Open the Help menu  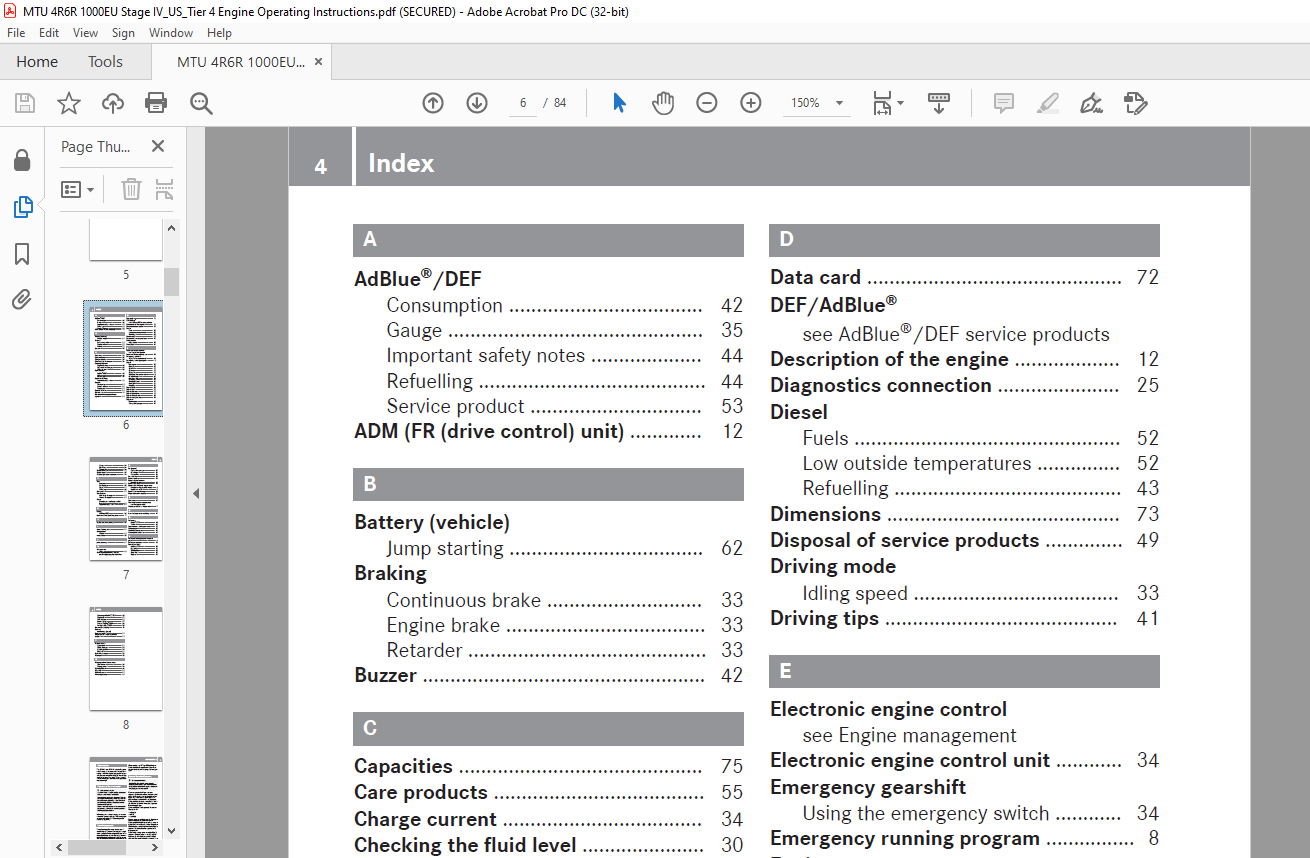219,33
